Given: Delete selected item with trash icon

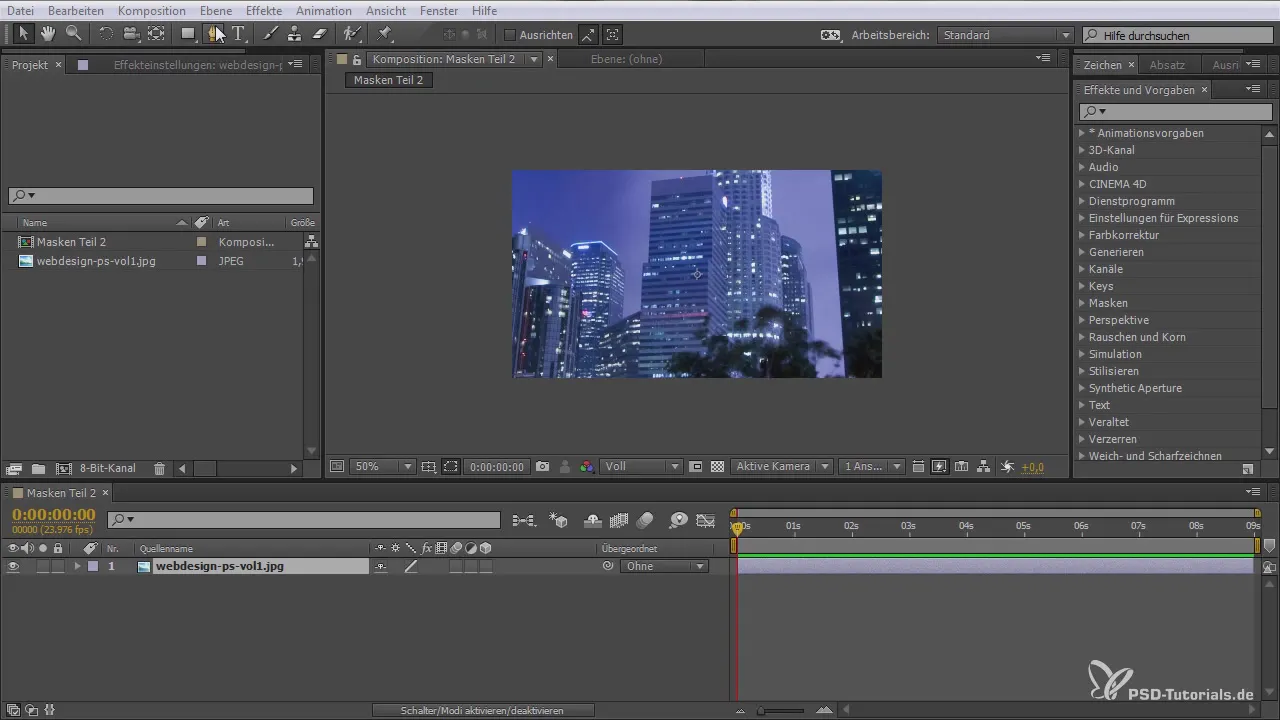Looking at the screenshot, I should [x=159, y=468].
